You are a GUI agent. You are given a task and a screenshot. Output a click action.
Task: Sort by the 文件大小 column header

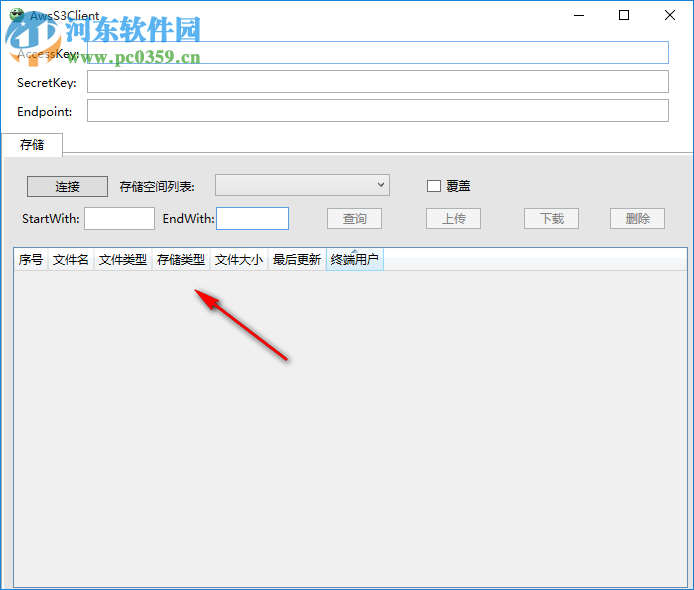point(239,259)
